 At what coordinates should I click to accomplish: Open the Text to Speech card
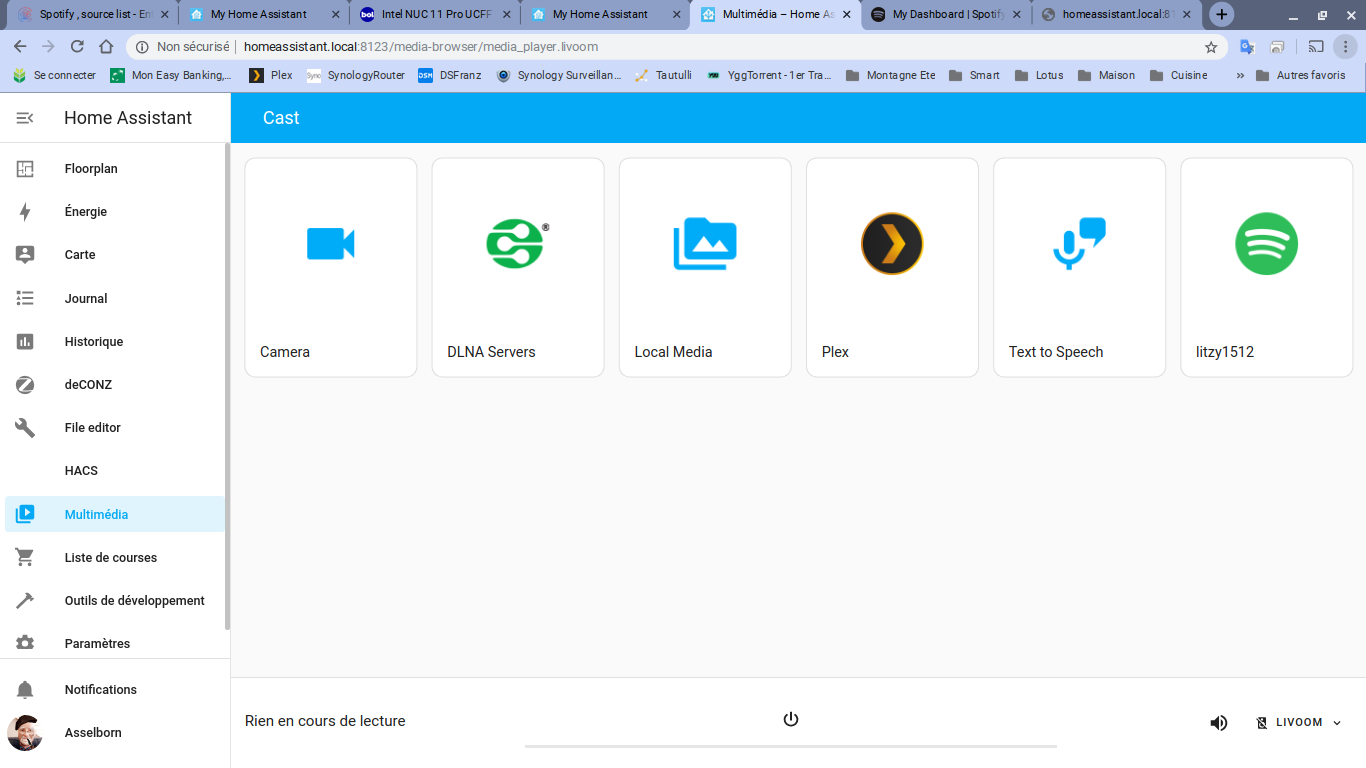coord(1079,267)
